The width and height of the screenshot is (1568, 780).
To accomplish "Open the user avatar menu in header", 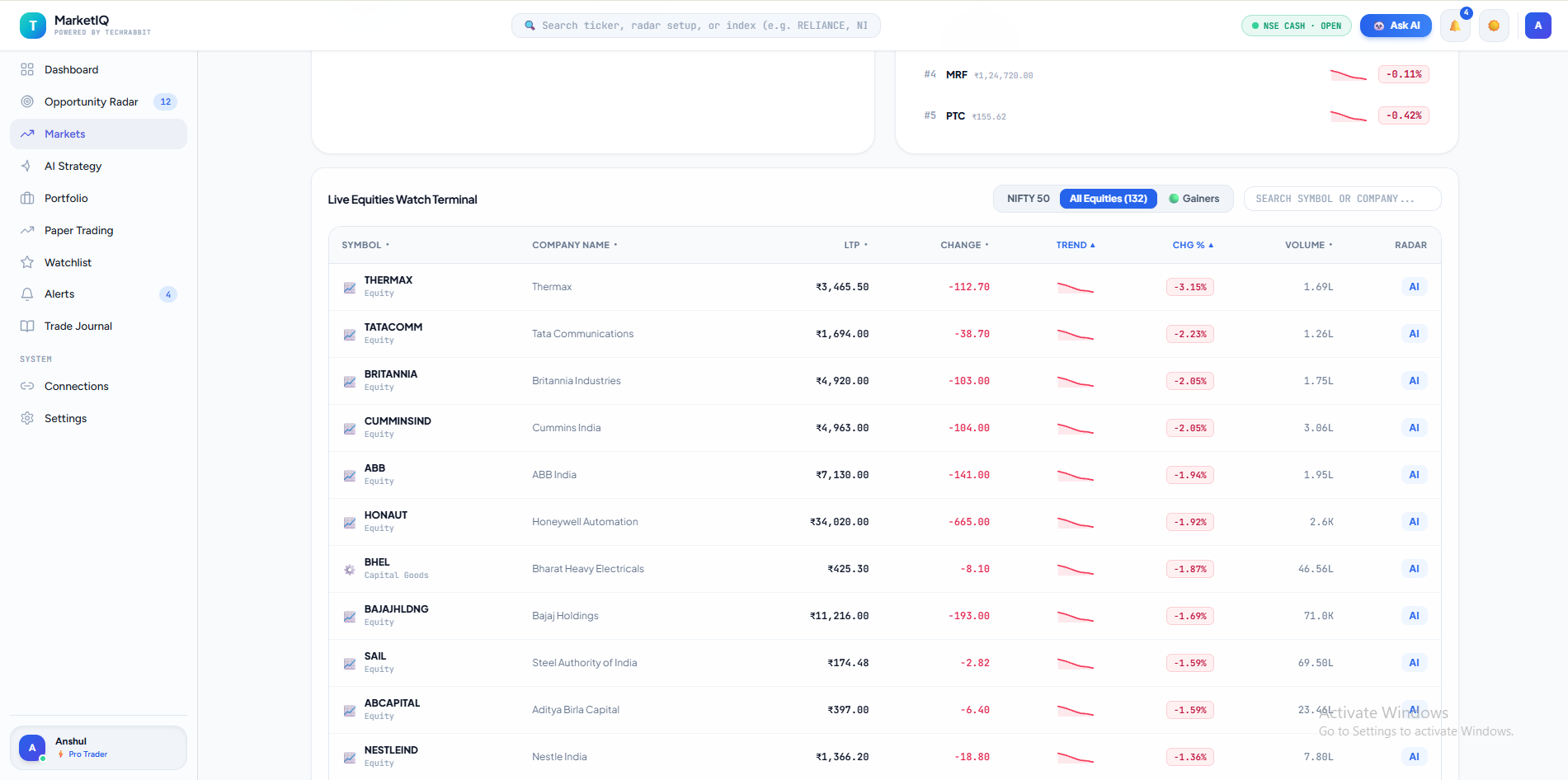I will tap(1537, 26).
